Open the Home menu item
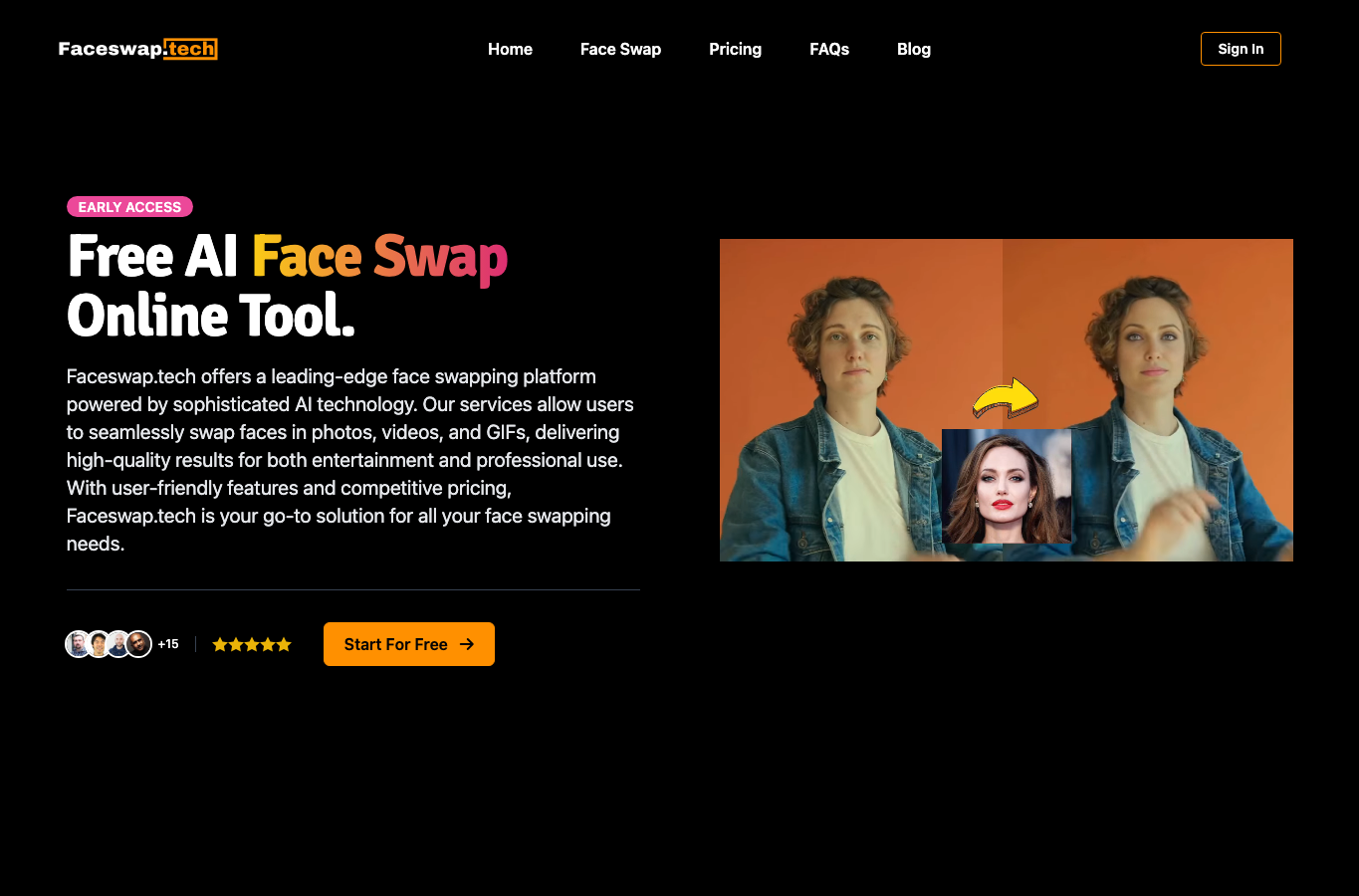 pyautogui.click(x=510, y=49)
